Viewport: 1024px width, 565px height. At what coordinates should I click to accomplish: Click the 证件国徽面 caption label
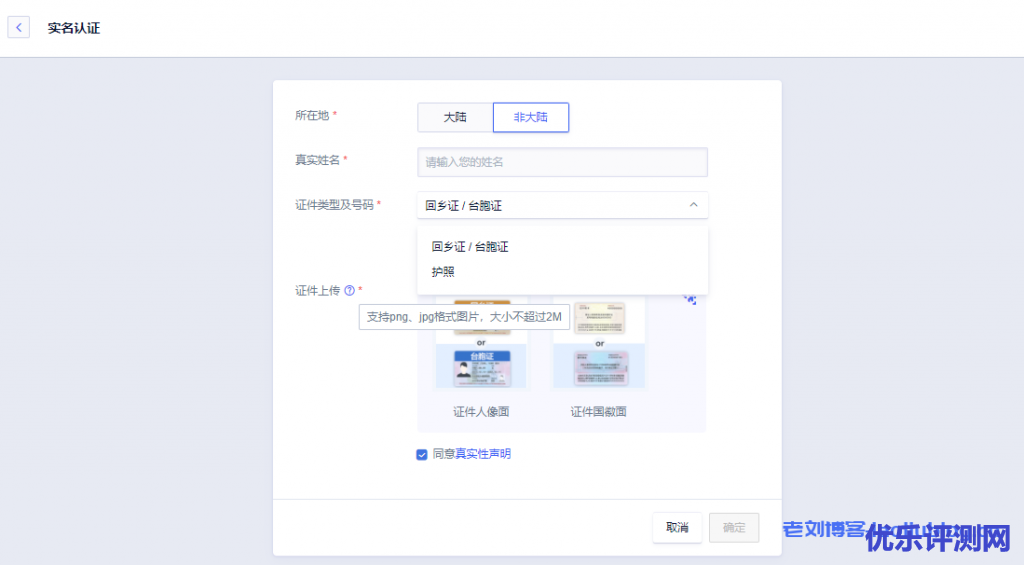coord(599,411)
